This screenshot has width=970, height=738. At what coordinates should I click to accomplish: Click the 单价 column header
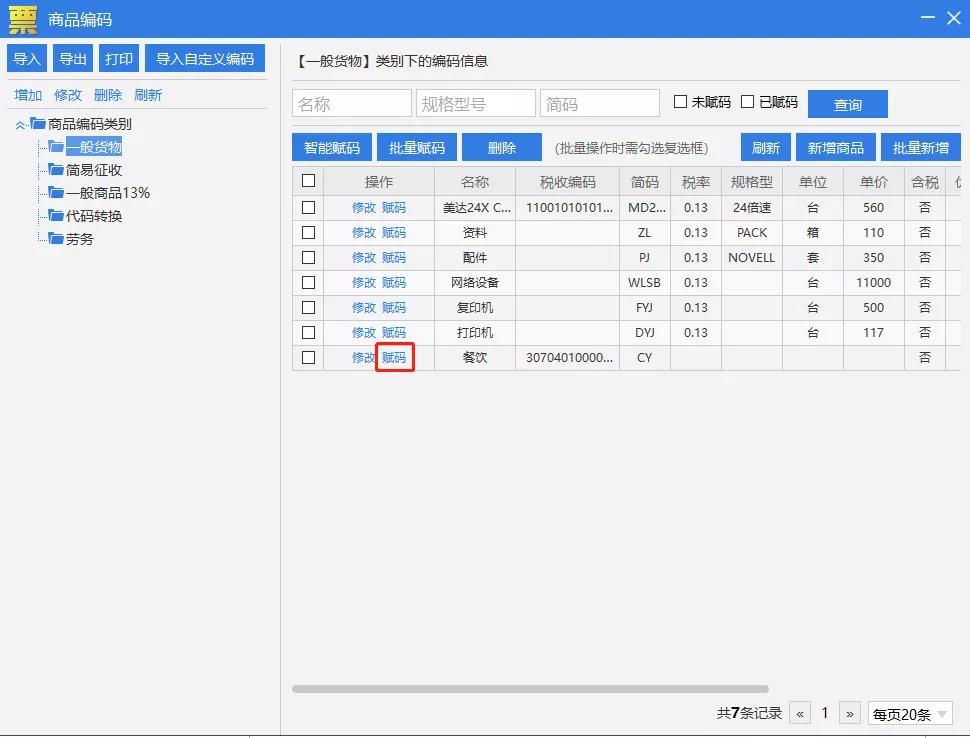pos(873,182)
